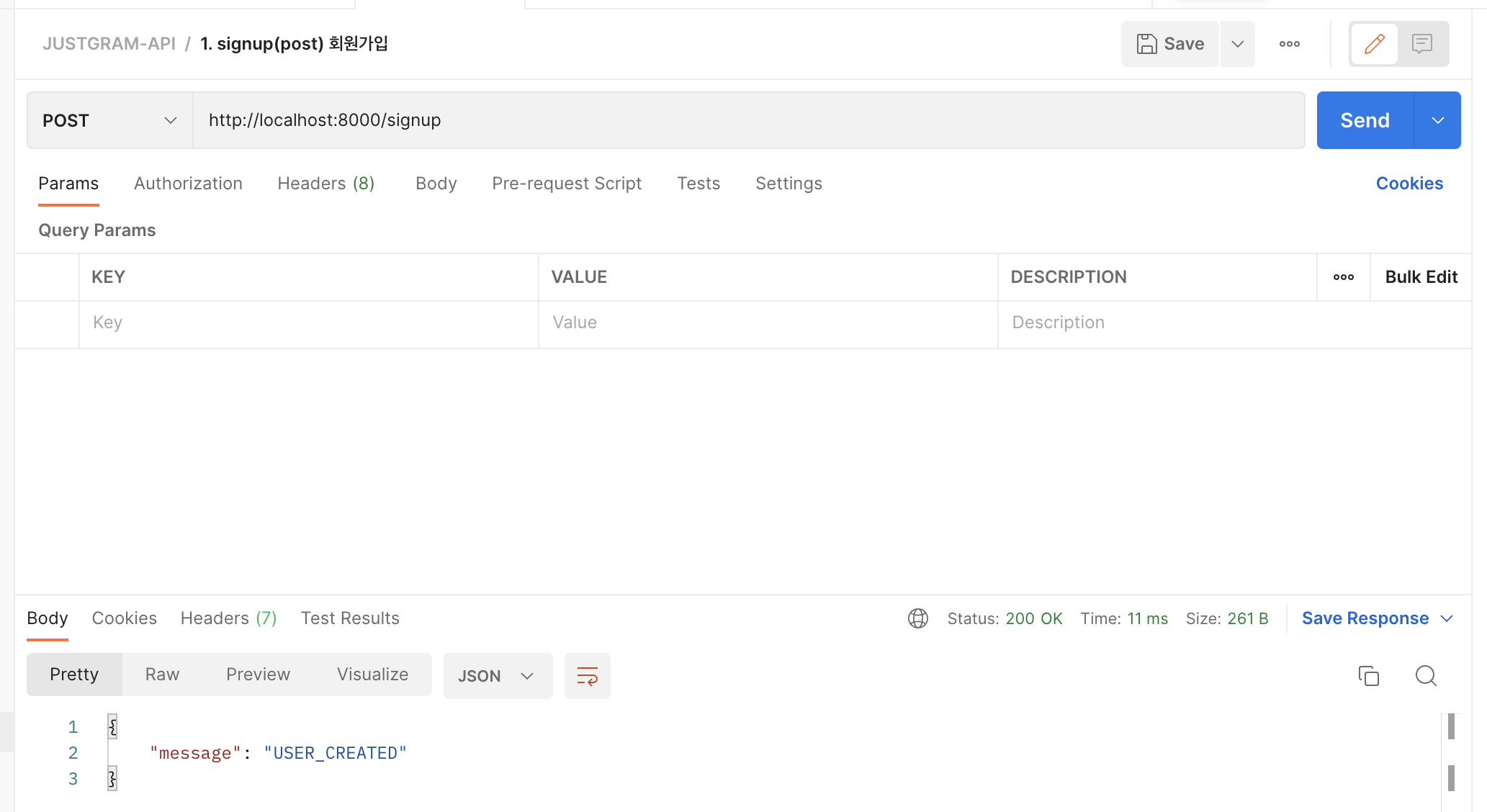The image size is (1487, 812).
Task: Switch response view to Raw
Action: point(162,675)
